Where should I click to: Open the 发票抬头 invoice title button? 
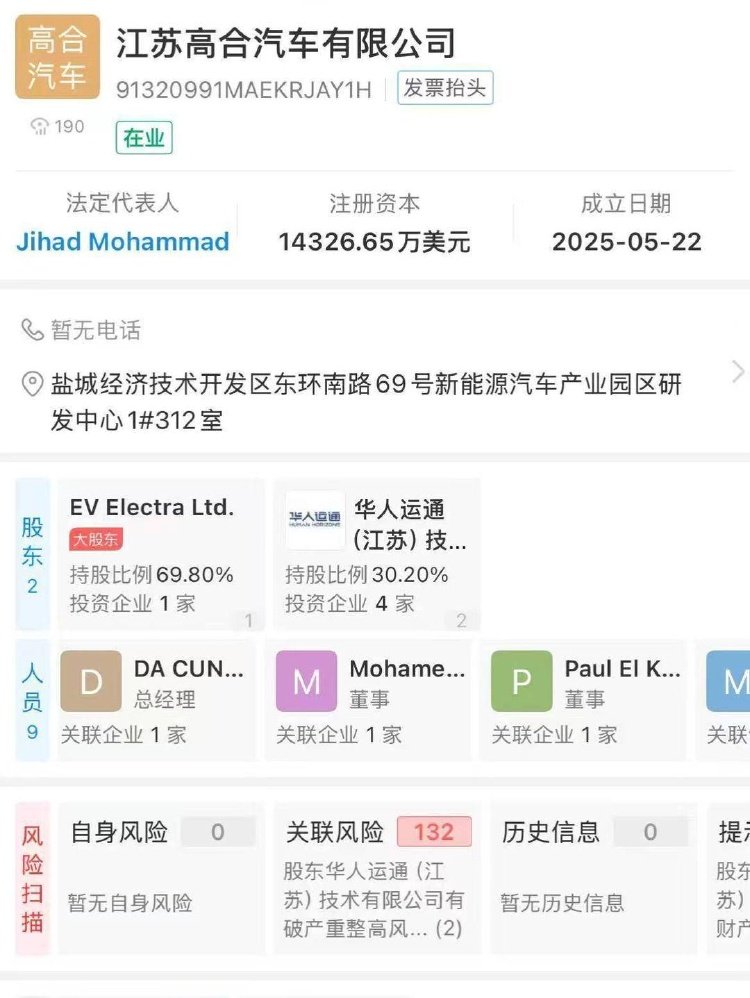click(x=445, y=88)
